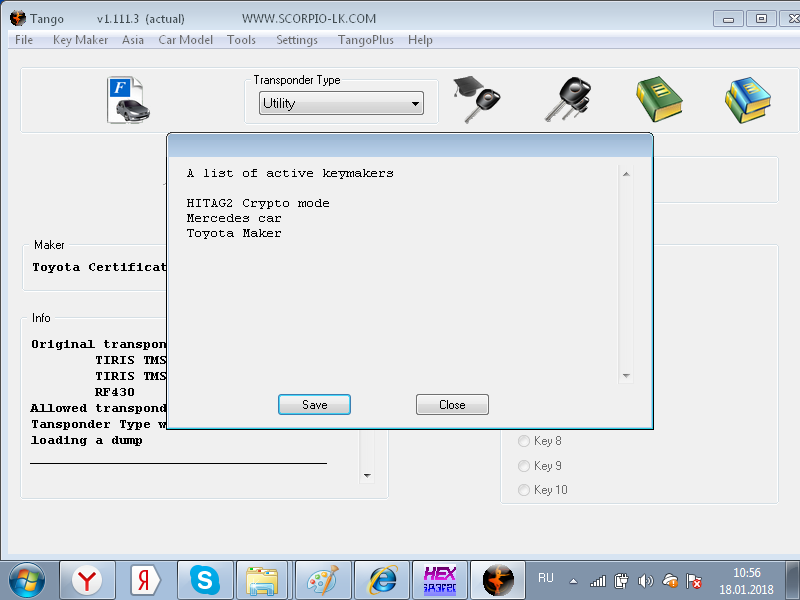Open the car file document icon

[128, 100]
